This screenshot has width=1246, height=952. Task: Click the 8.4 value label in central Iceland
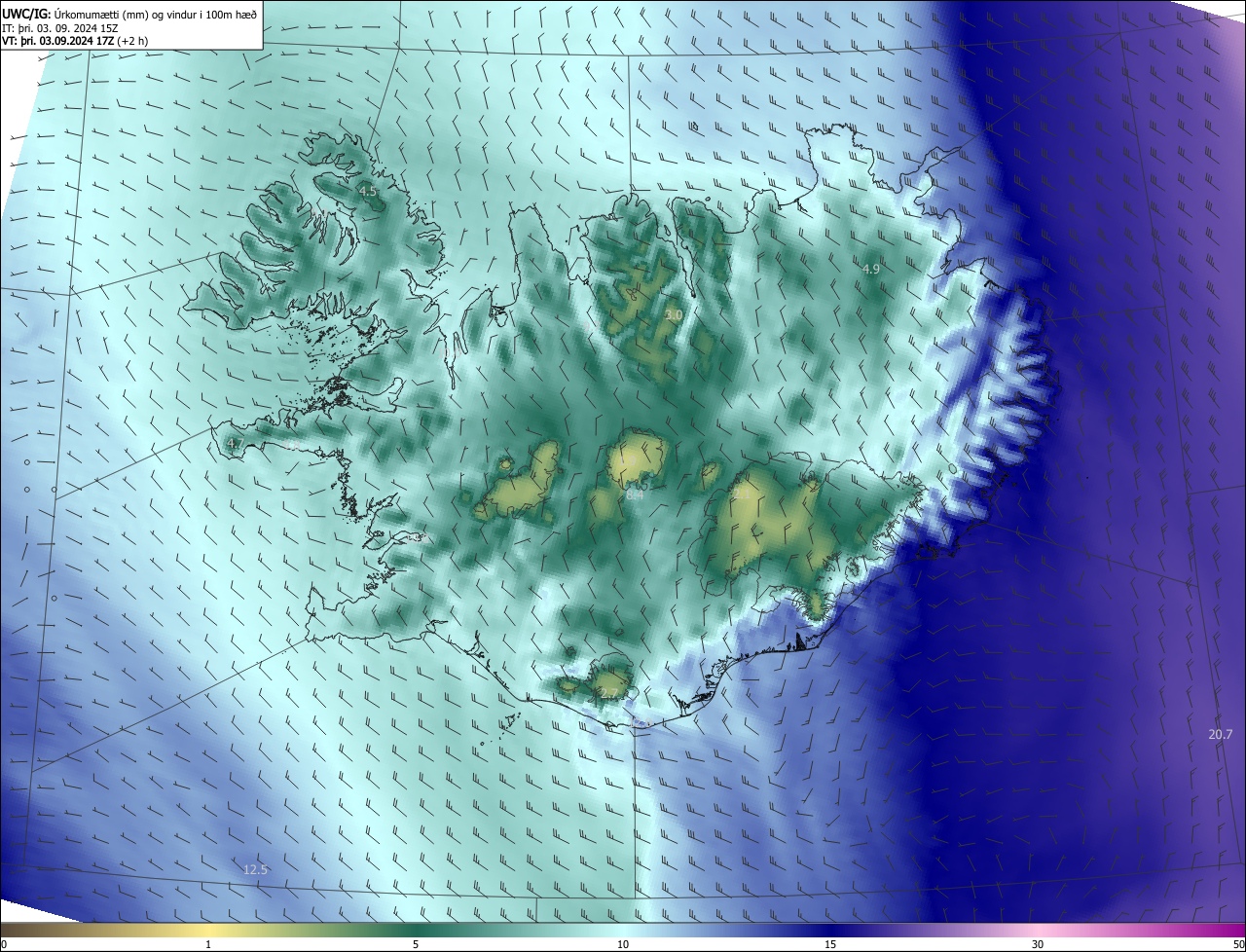(x=635, y=495)
